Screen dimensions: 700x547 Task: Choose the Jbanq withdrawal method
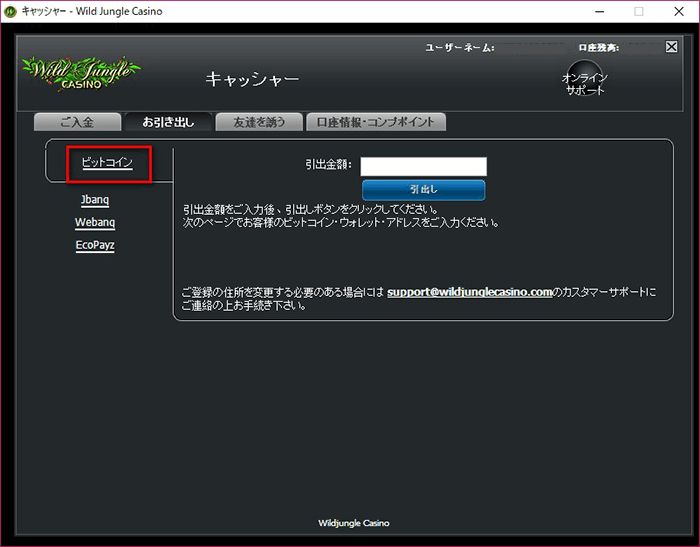click(x=95, y=200)
